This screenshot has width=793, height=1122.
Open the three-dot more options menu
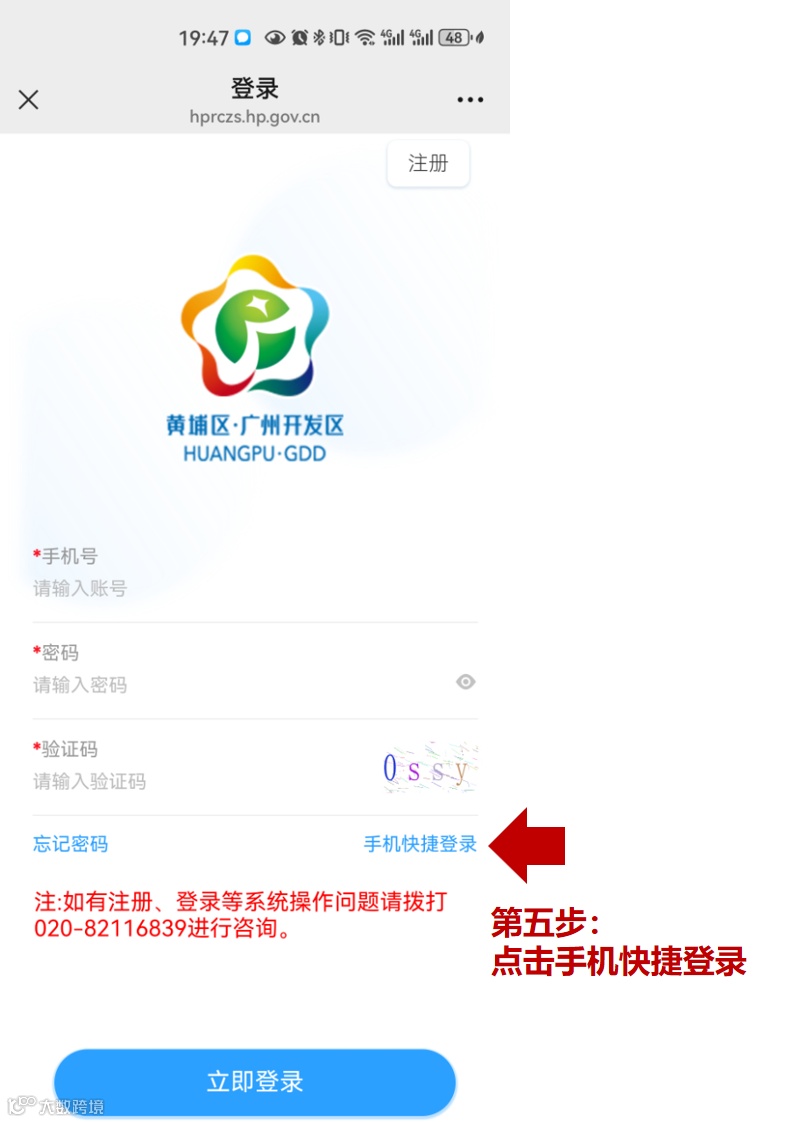(x=470, y=99)
